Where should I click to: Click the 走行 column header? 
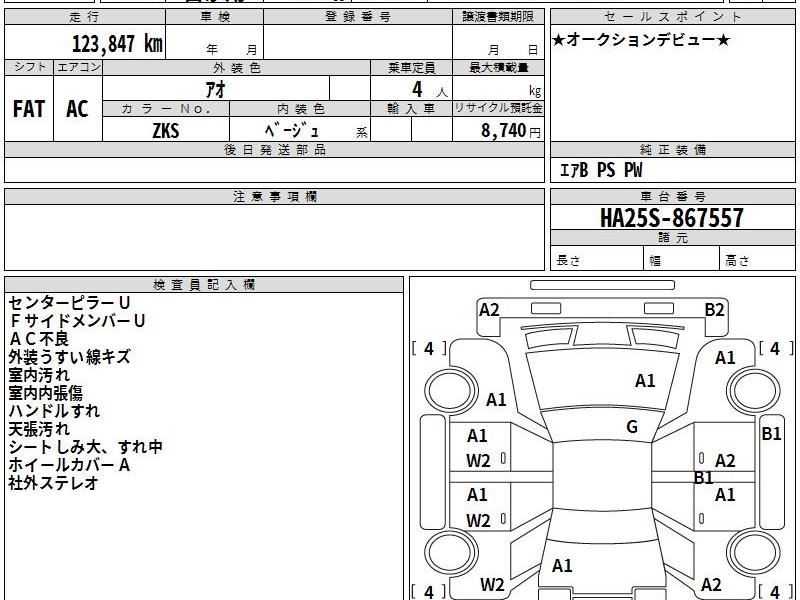[x=85, y=17]
